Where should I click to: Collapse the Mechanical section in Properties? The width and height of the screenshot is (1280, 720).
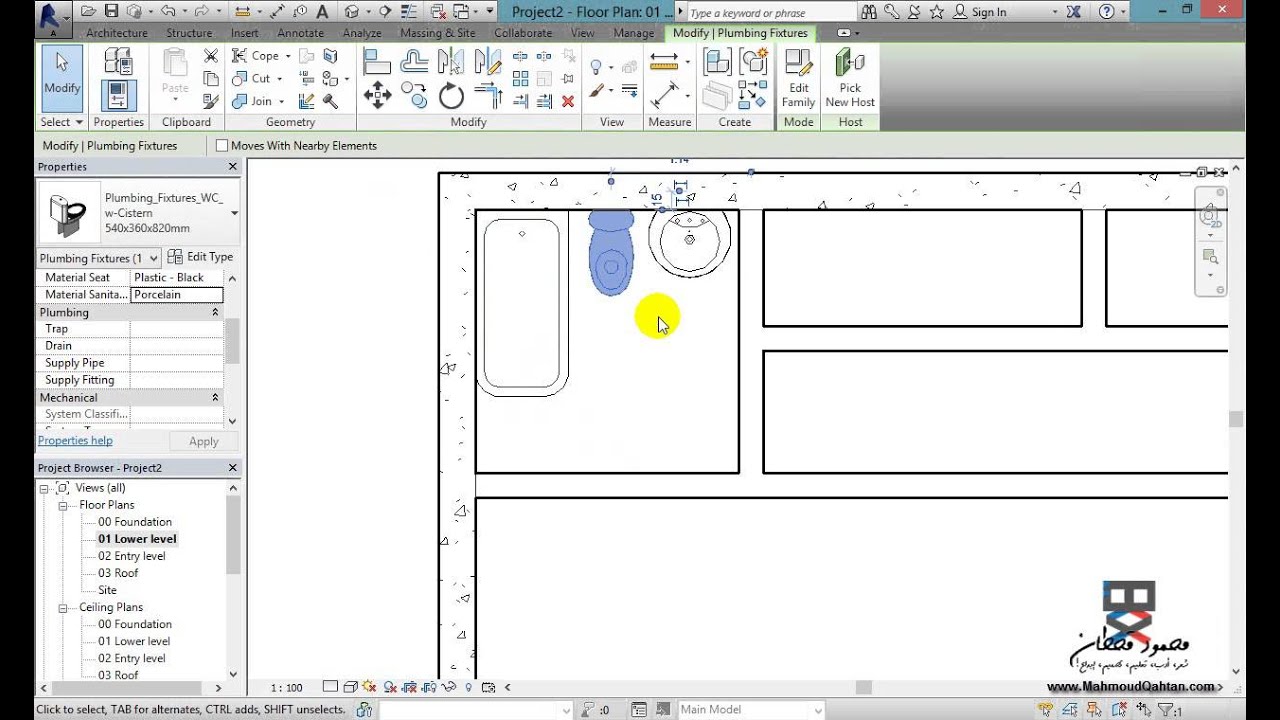click(x=215, y=398)
